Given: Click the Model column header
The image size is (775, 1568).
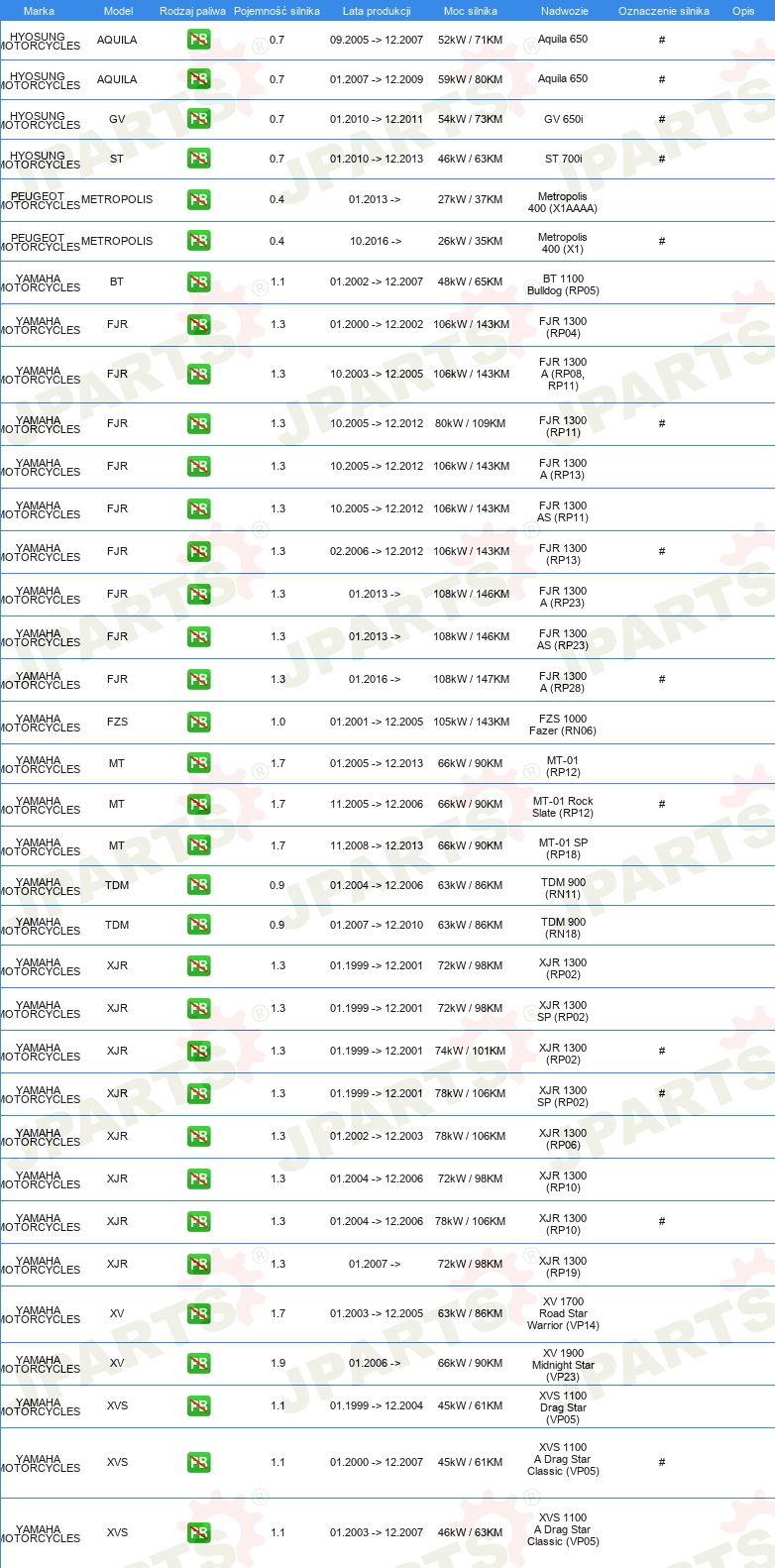Looking at the screenshot, I should coord(118,11).
